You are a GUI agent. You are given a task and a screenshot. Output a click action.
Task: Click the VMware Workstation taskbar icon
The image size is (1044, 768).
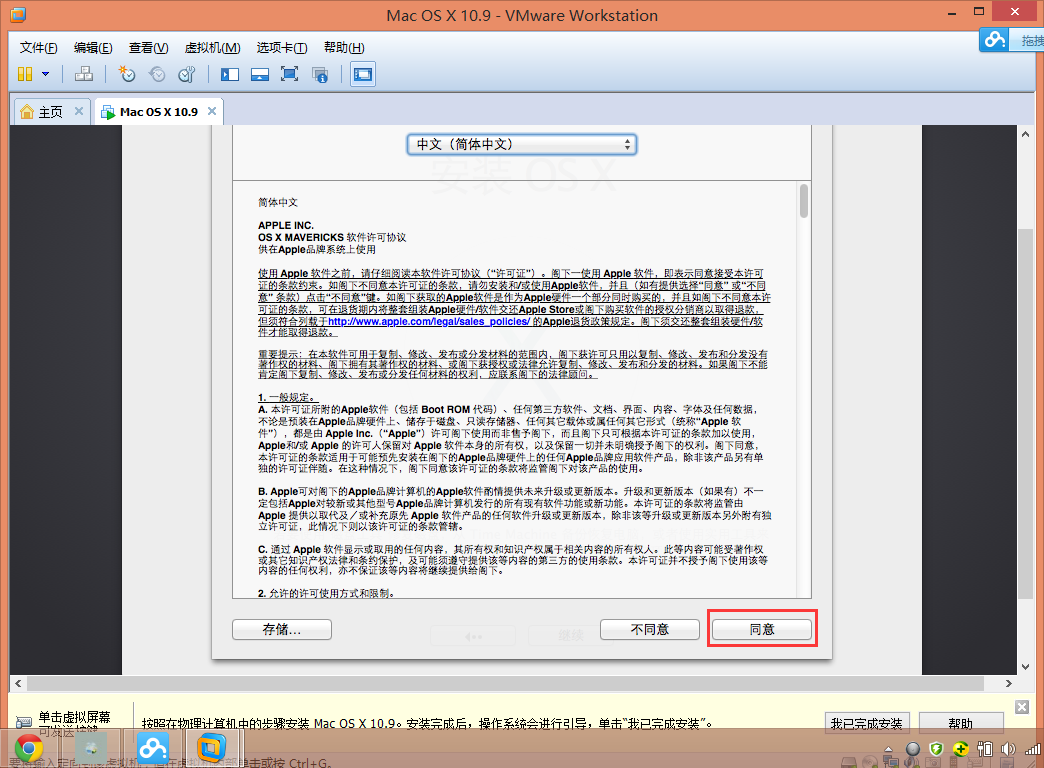(211, 749)
